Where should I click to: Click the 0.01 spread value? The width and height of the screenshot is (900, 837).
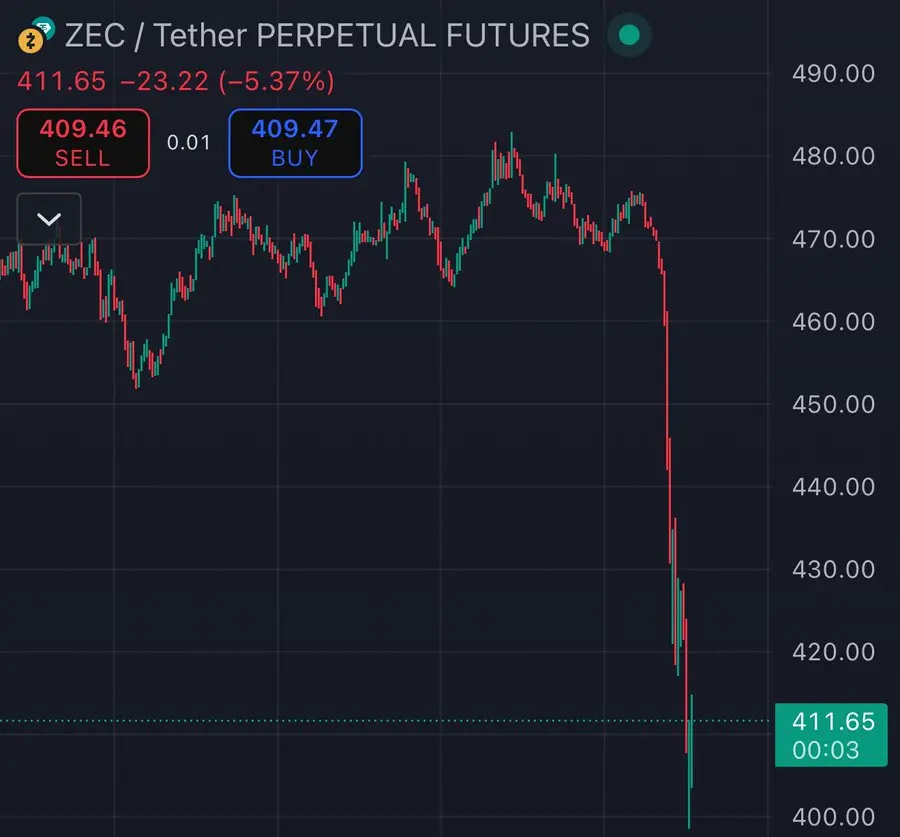click(x=189, y=142)
